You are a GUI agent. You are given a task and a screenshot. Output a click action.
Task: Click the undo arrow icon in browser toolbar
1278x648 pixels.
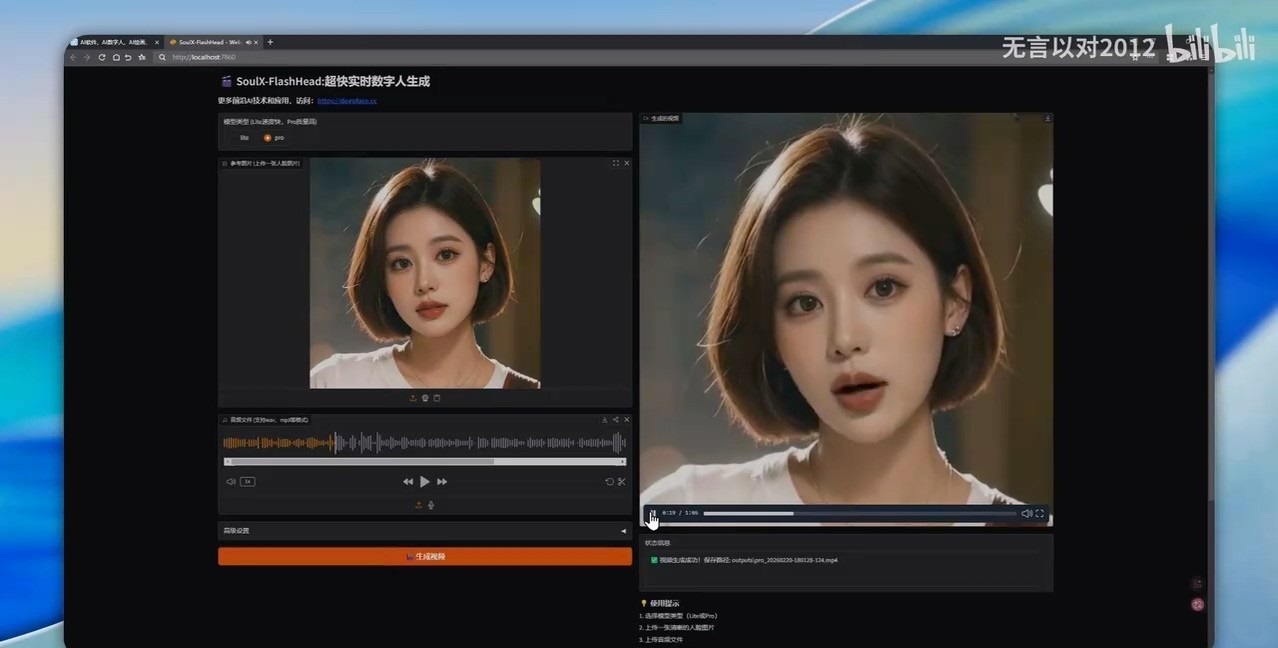[129, 57]
